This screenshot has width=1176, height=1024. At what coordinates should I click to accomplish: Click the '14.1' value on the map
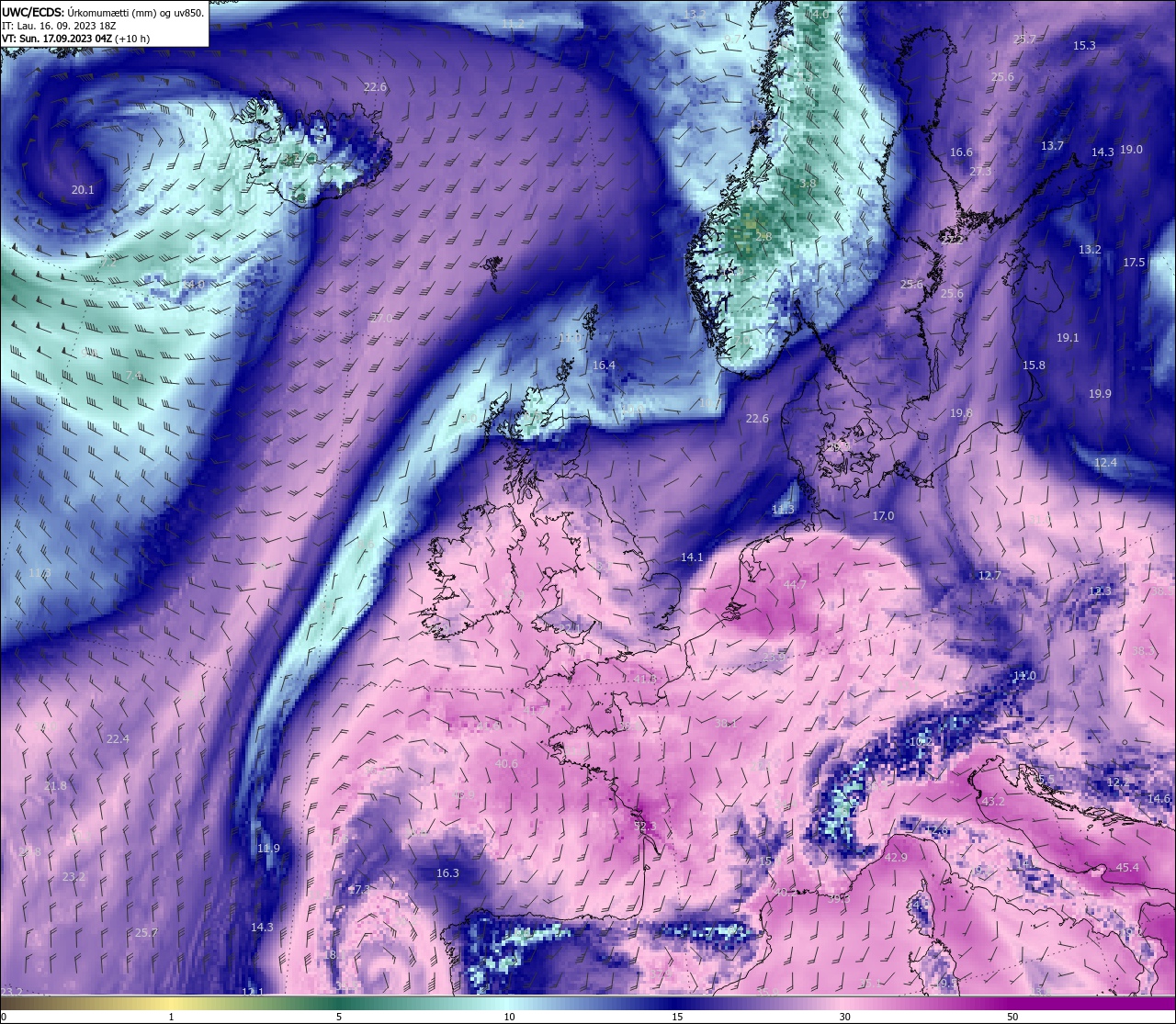click(x=692, y=557)
